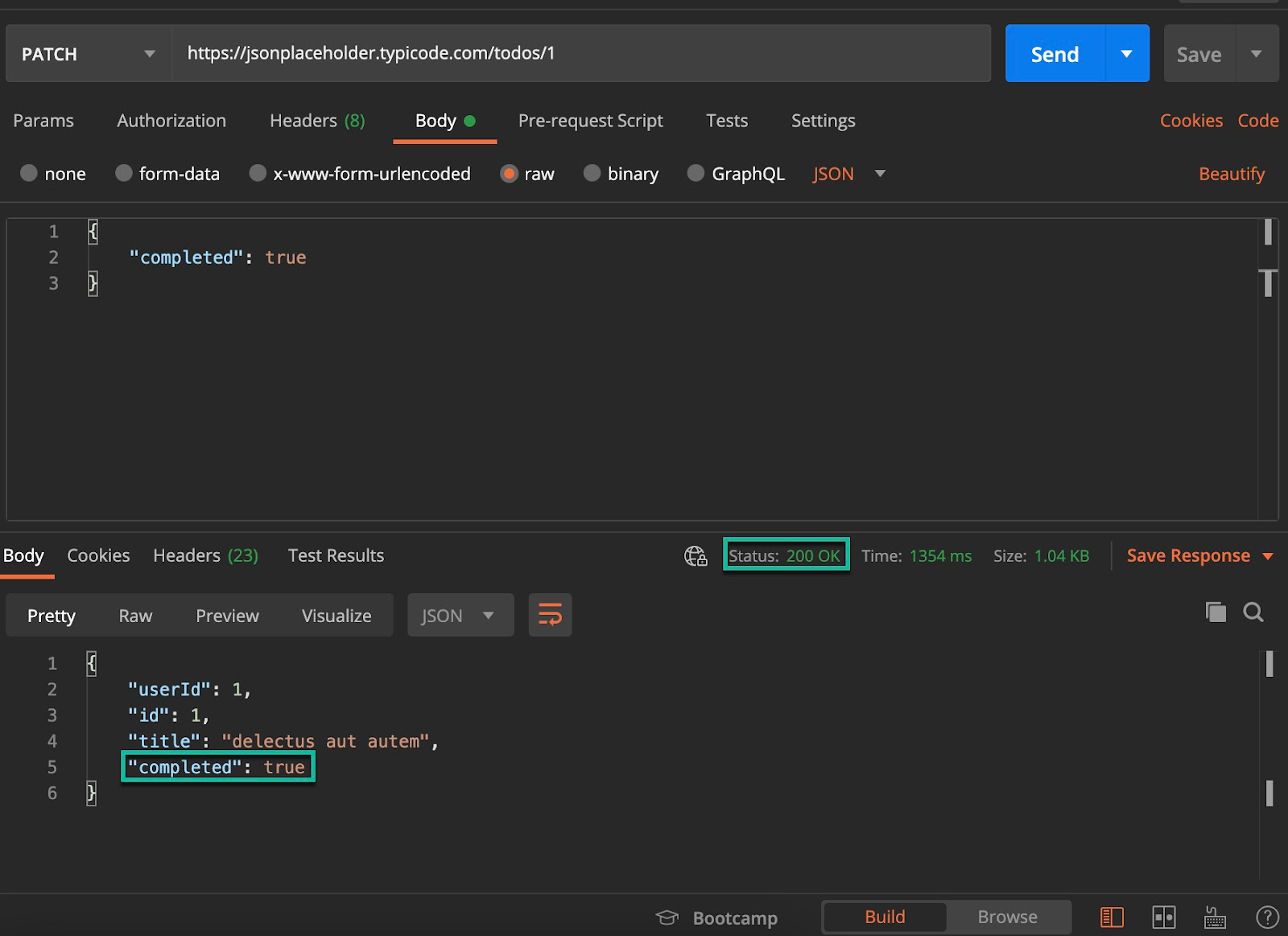This screenshot has height=936, width=1288.
Task: Switch to two-pane view icon
Action: click(x=1164, y=917)
